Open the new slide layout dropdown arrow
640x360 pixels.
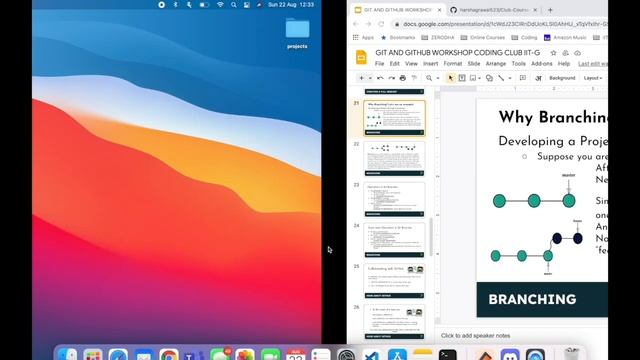370,78
